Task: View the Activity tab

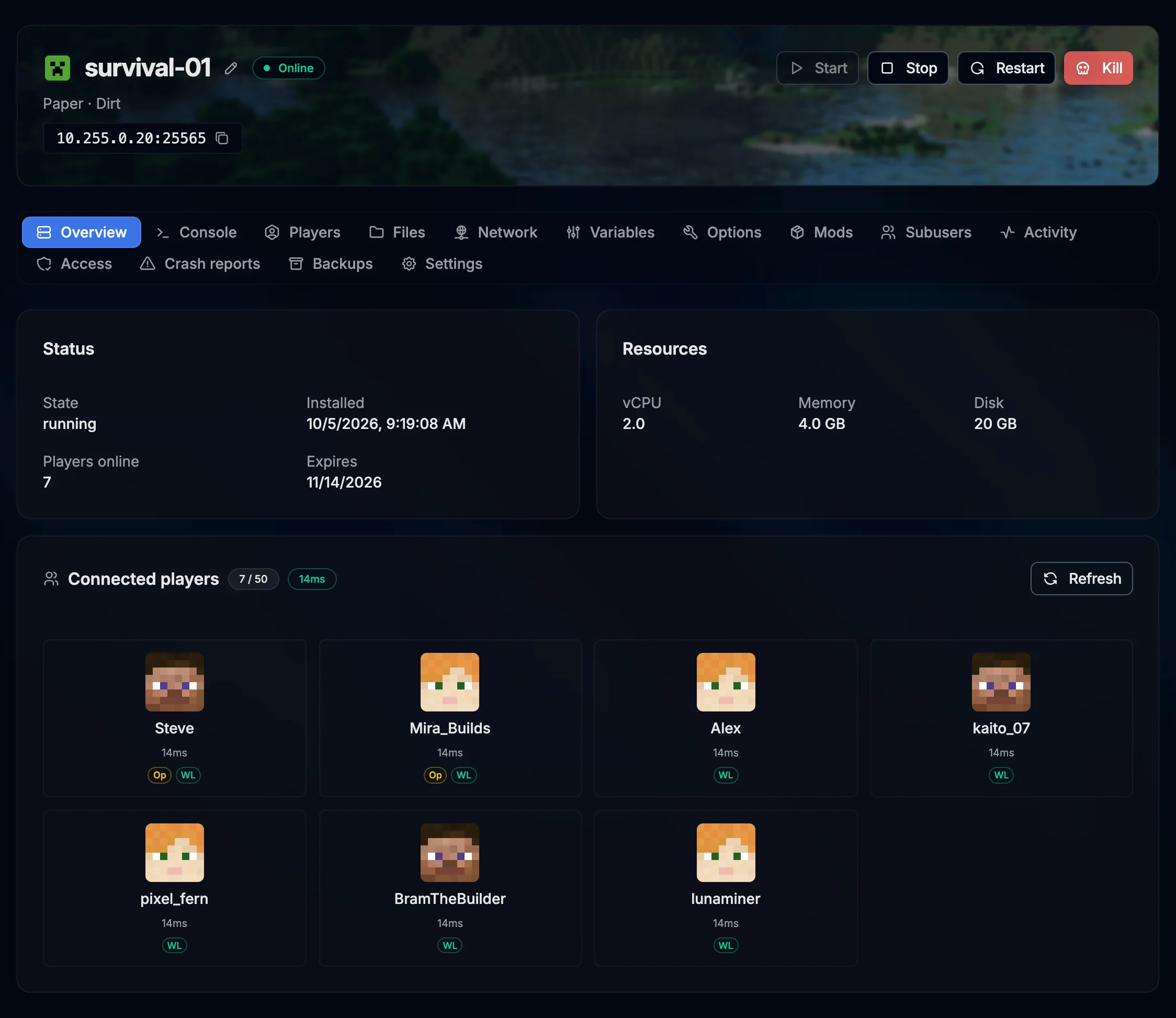Action: pyautogui.click(x=1038, y=232)
